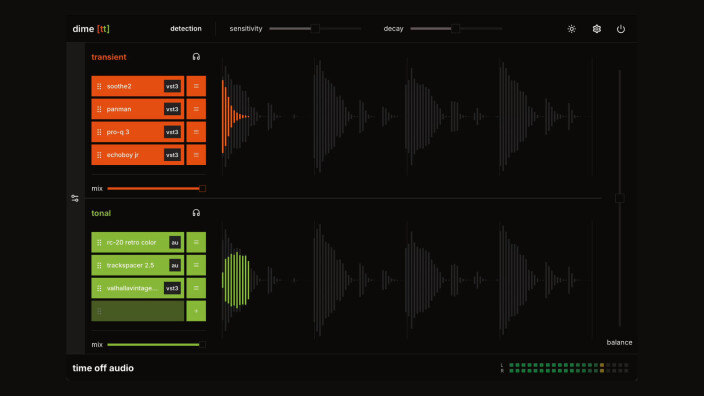Open the settings gear icon
Image resolution: width=704 pixels, height=396 pixels.
pyautogui.click(x=596, y=29)
